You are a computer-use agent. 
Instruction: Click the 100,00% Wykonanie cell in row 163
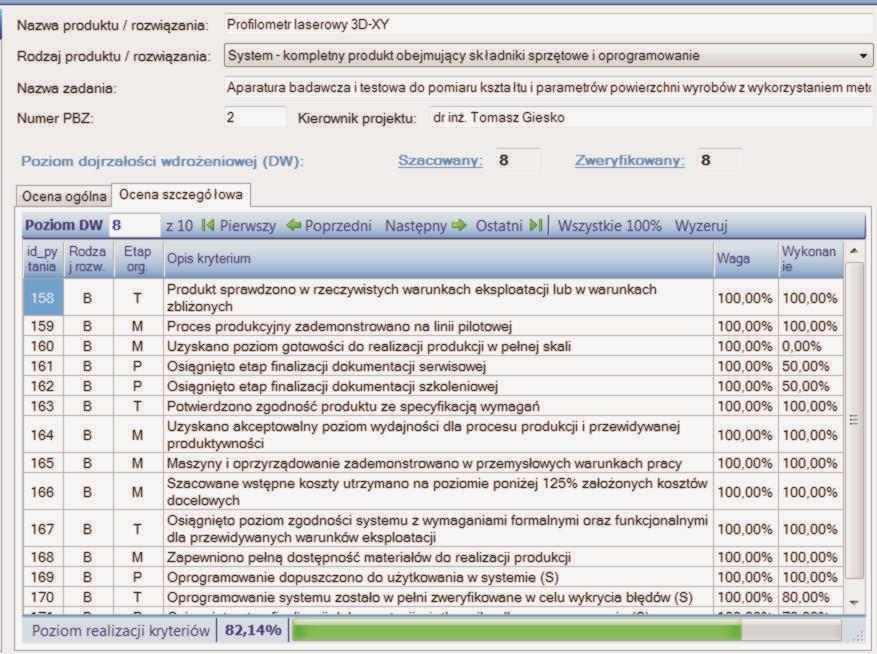pos(810,407)
